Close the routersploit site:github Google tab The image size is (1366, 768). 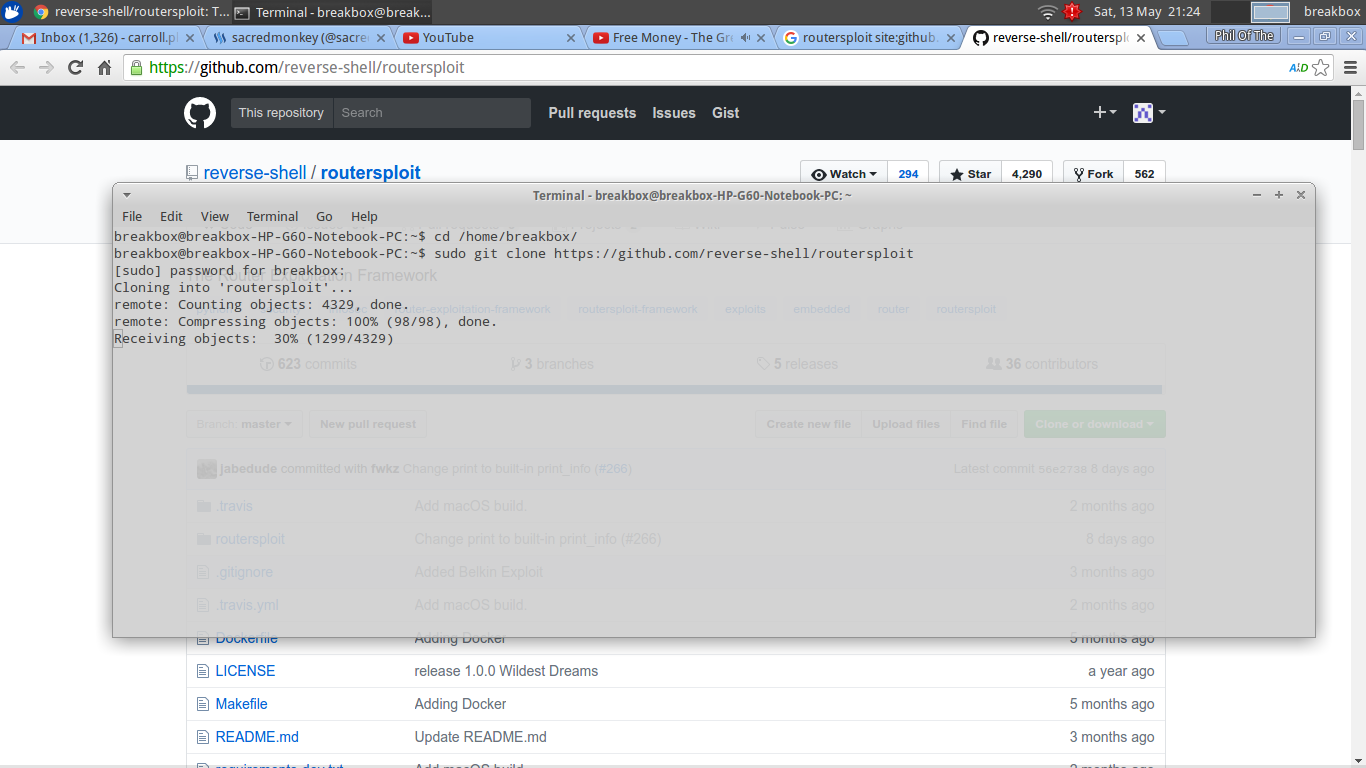[951, 38]
